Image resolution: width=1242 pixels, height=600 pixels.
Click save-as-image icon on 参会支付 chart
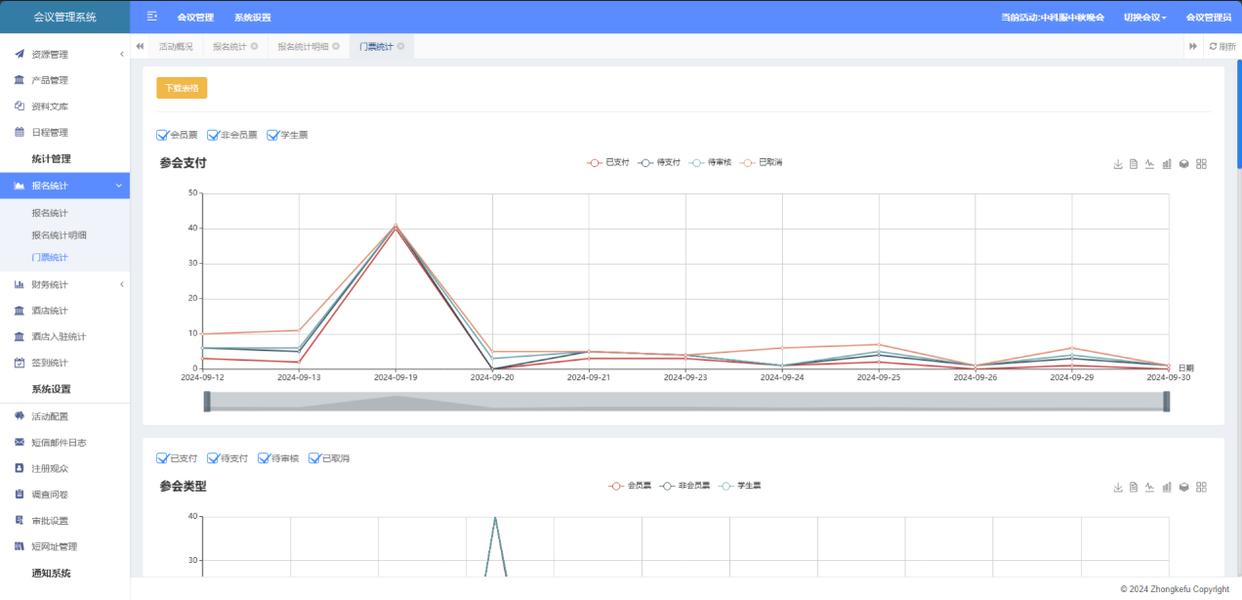click(x=1118, y=164)
